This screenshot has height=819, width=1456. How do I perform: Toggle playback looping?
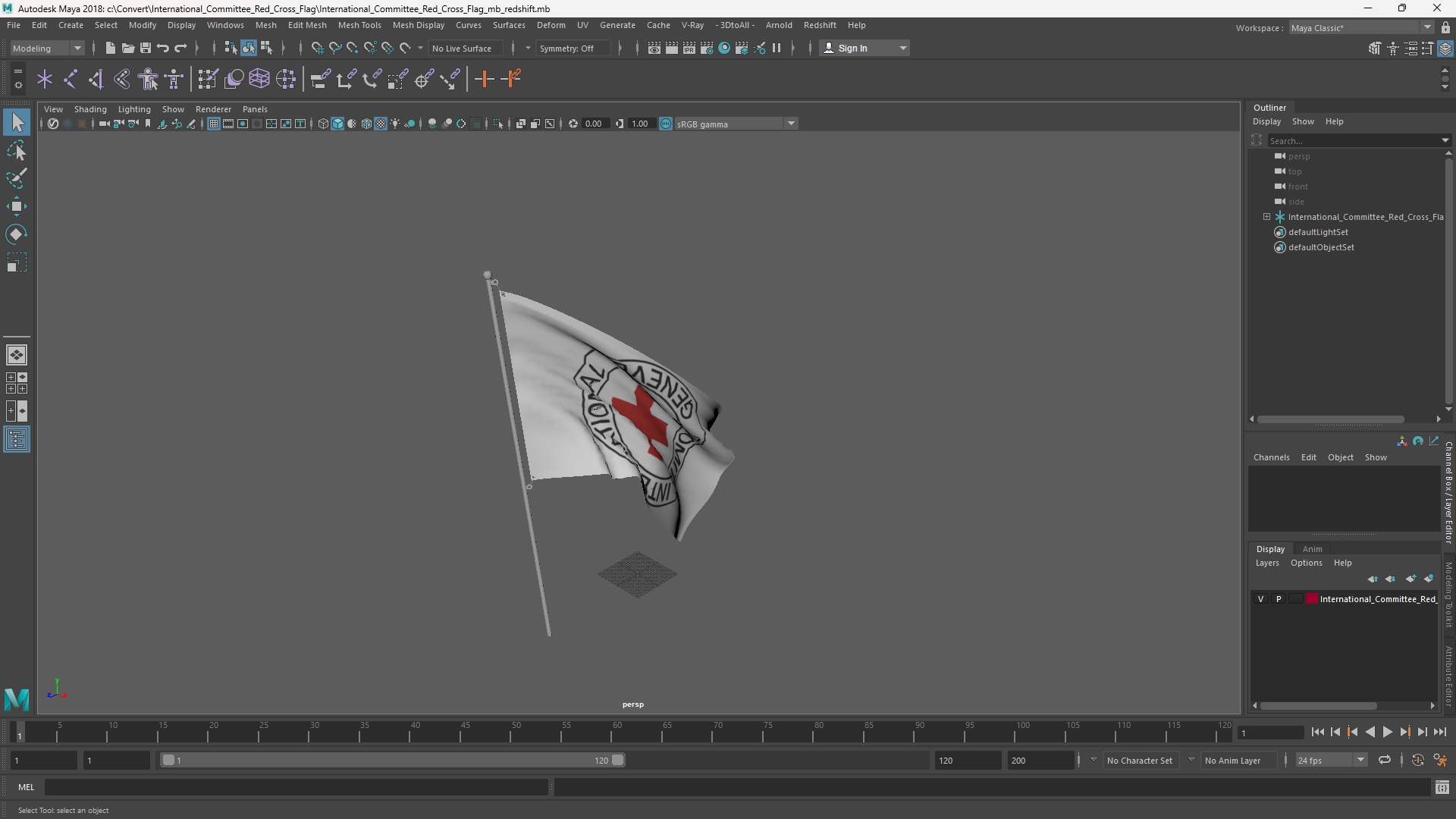pyautogui.click(x=1385, y=760)
